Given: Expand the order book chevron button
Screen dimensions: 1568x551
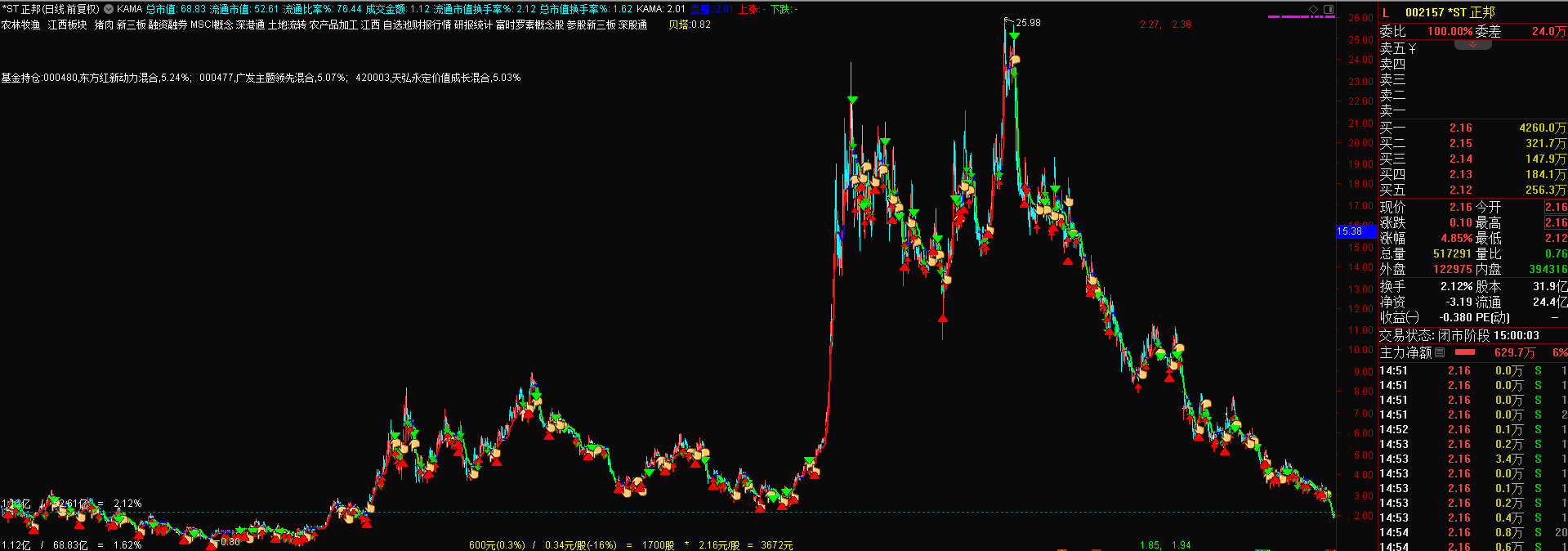Looking at the screenshot, I should 1473,45.
